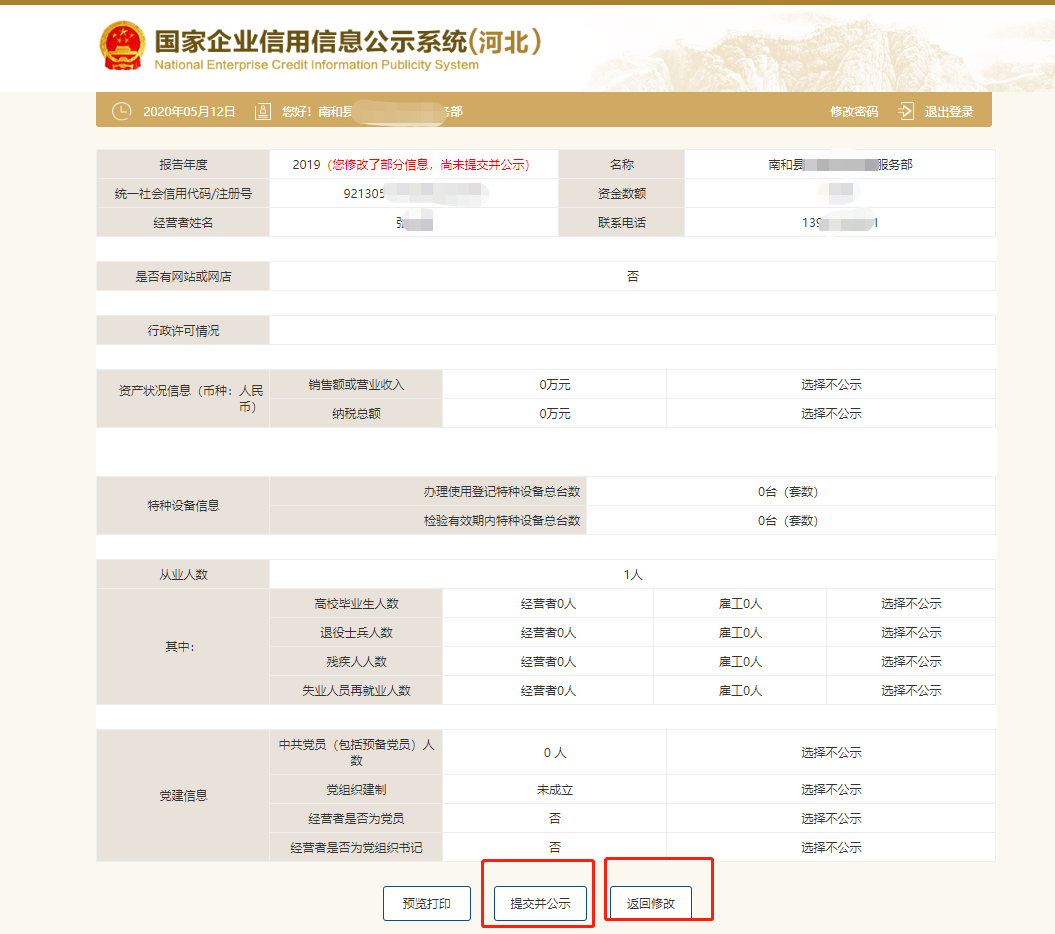1055x934 pixels.
Task: Click the user badge icon before the greeting
Action: coord(261,110)
